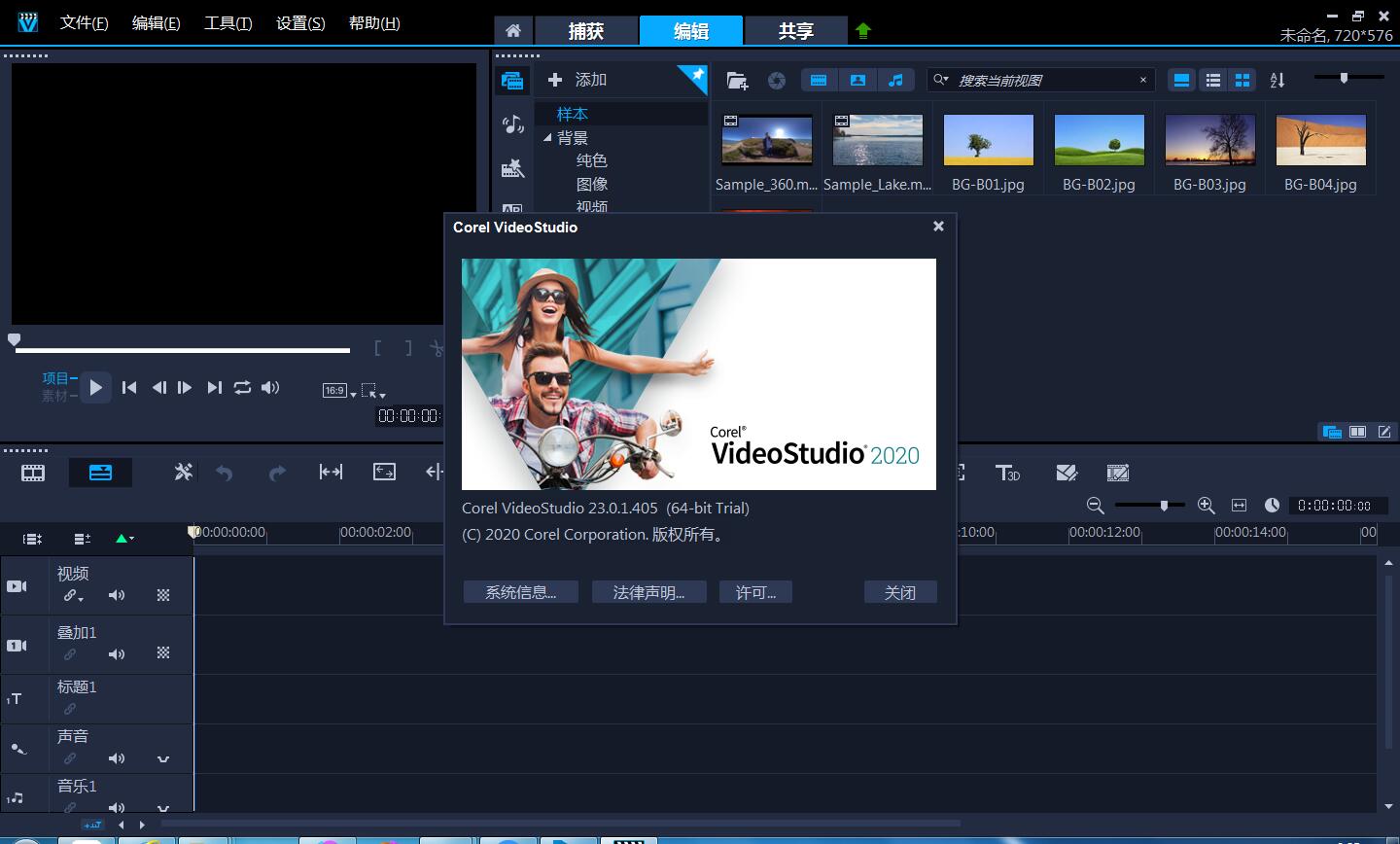
Task: Click the 添加 add folder button
Action: tap(577, 80)
